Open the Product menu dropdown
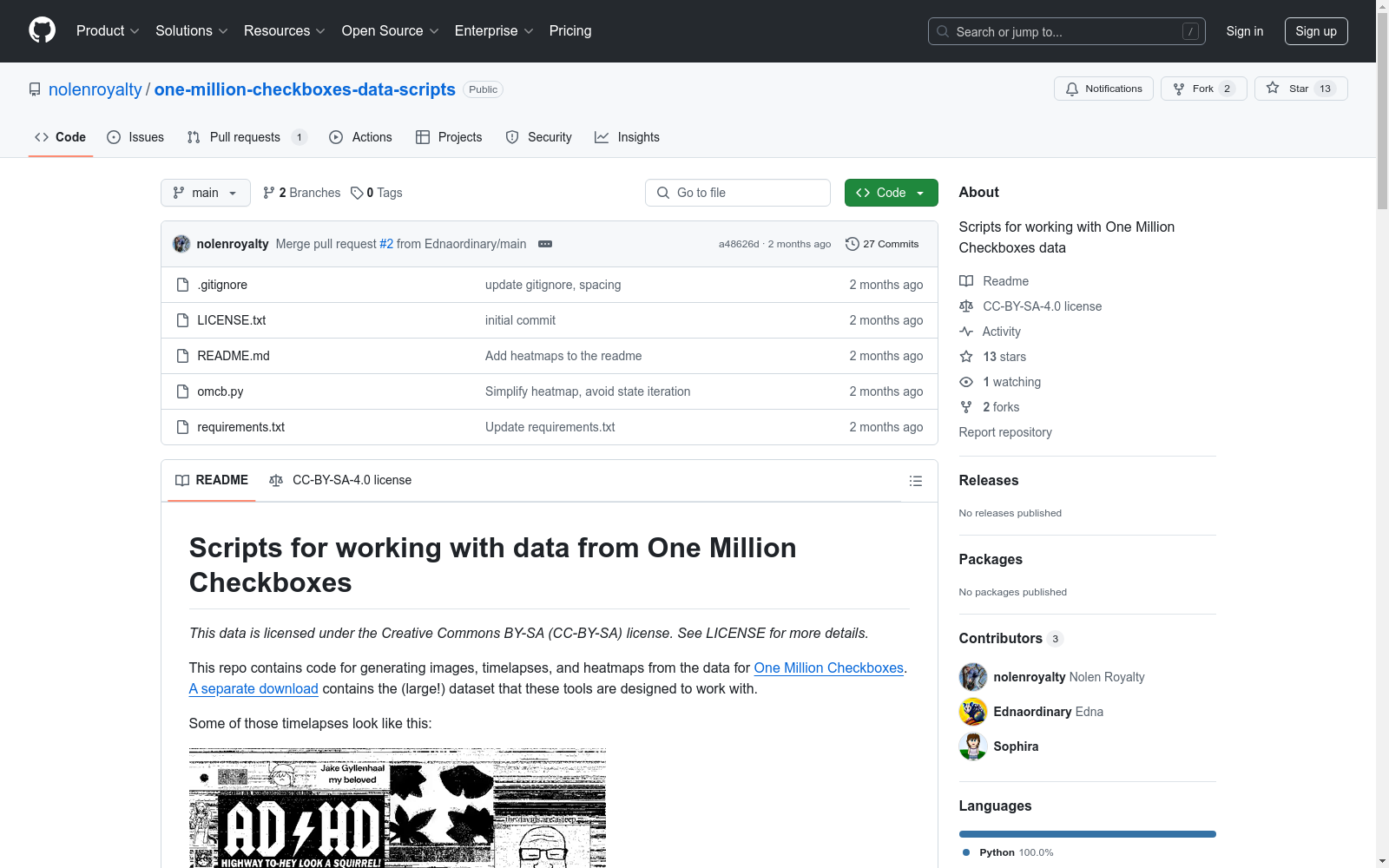The width and height of the screenshot is (1389, 868). 107,30
